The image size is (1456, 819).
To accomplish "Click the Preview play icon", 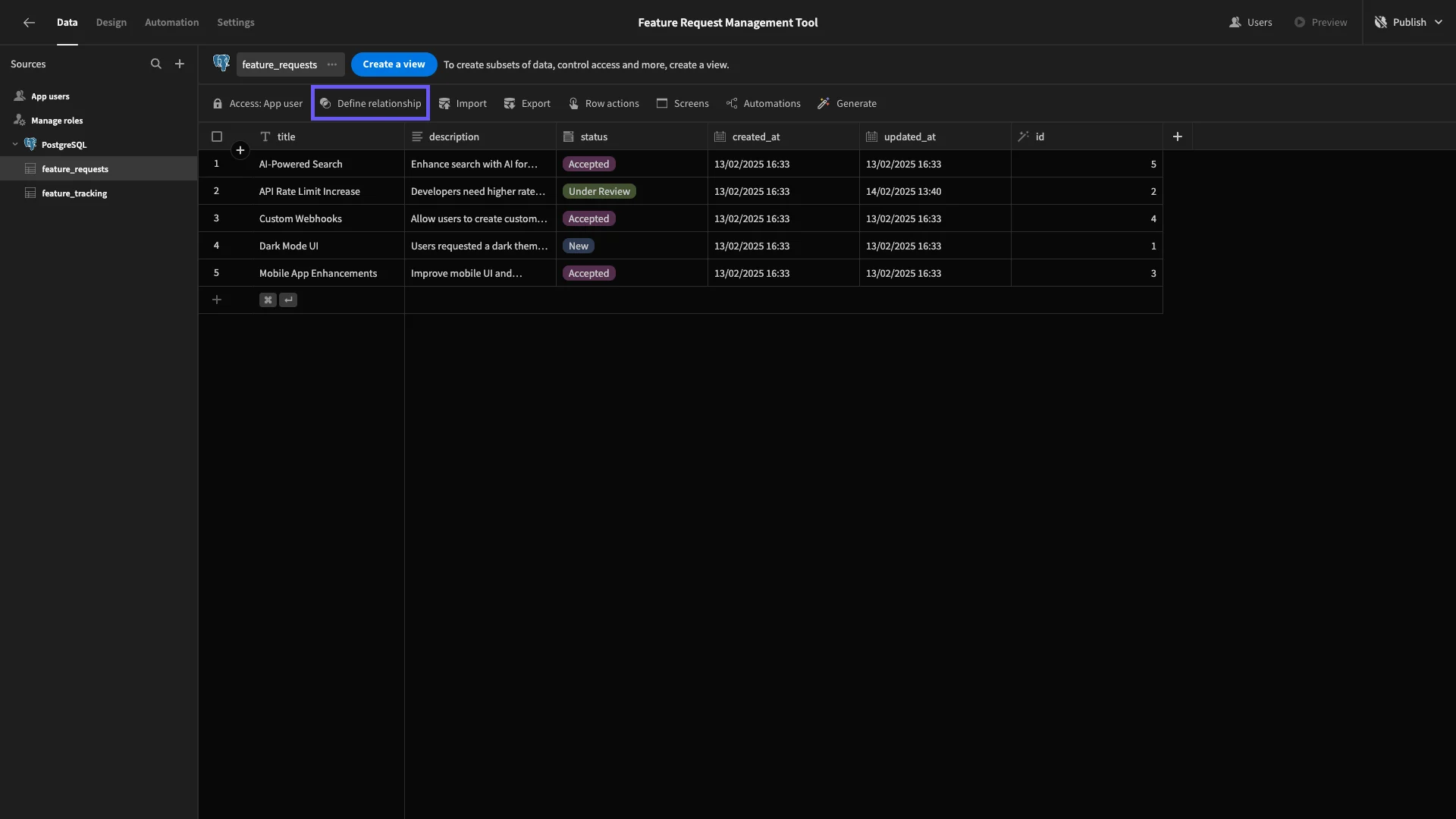I will pos(1300,23).
